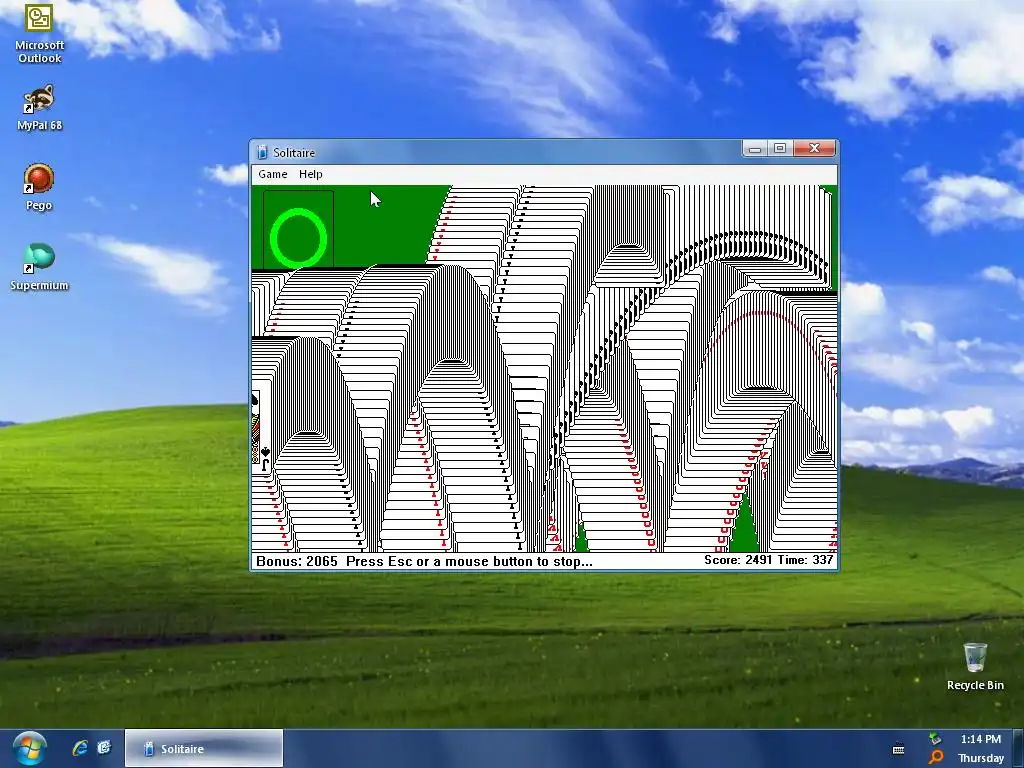Image resolution: width=1024 pixels, height=768 pixels.
Task: Select the Microsoft Outlook desktop icon
Action: tap(39, 34)
